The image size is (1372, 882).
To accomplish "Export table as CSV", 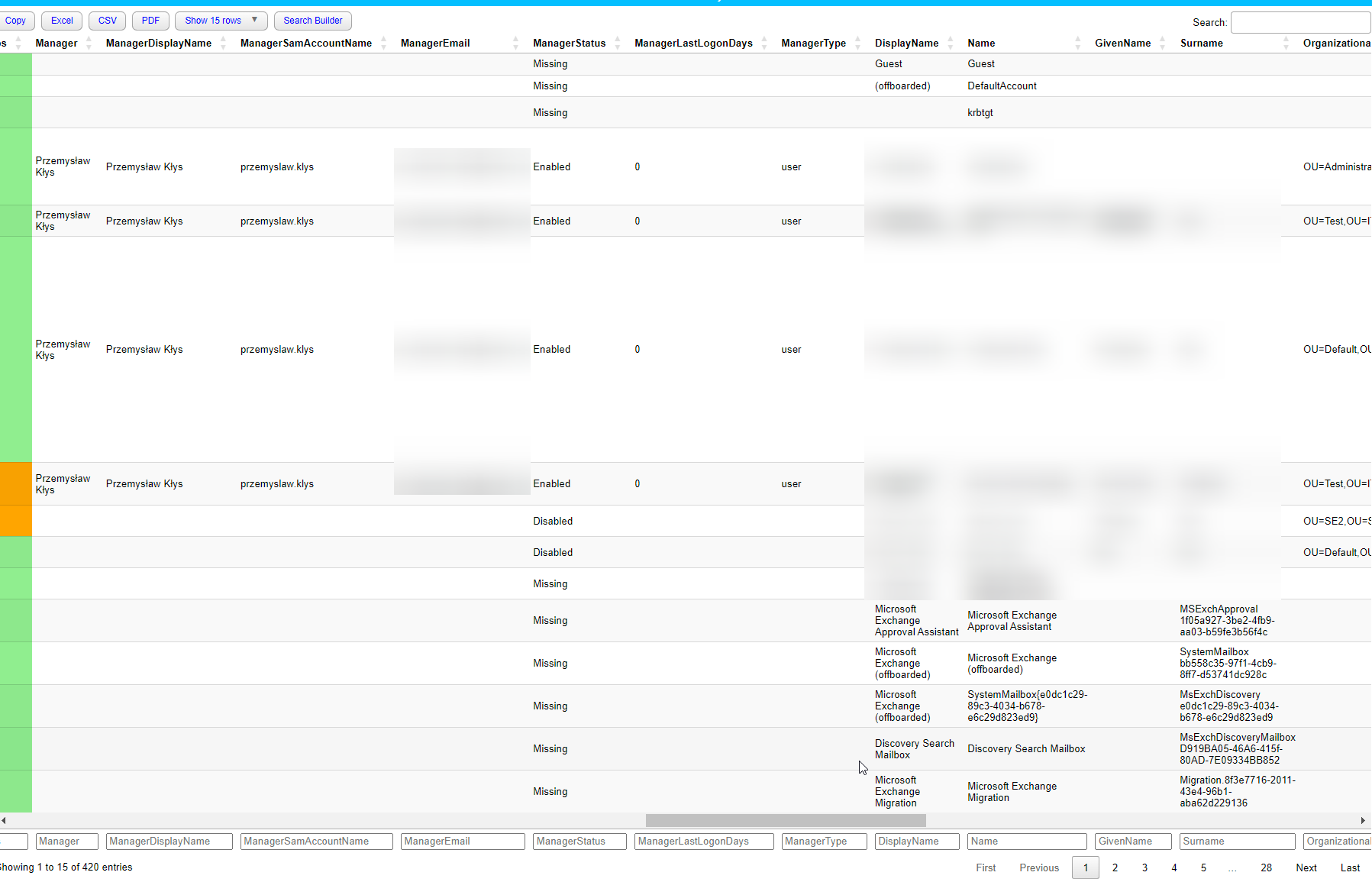I will tap(108, 21).
